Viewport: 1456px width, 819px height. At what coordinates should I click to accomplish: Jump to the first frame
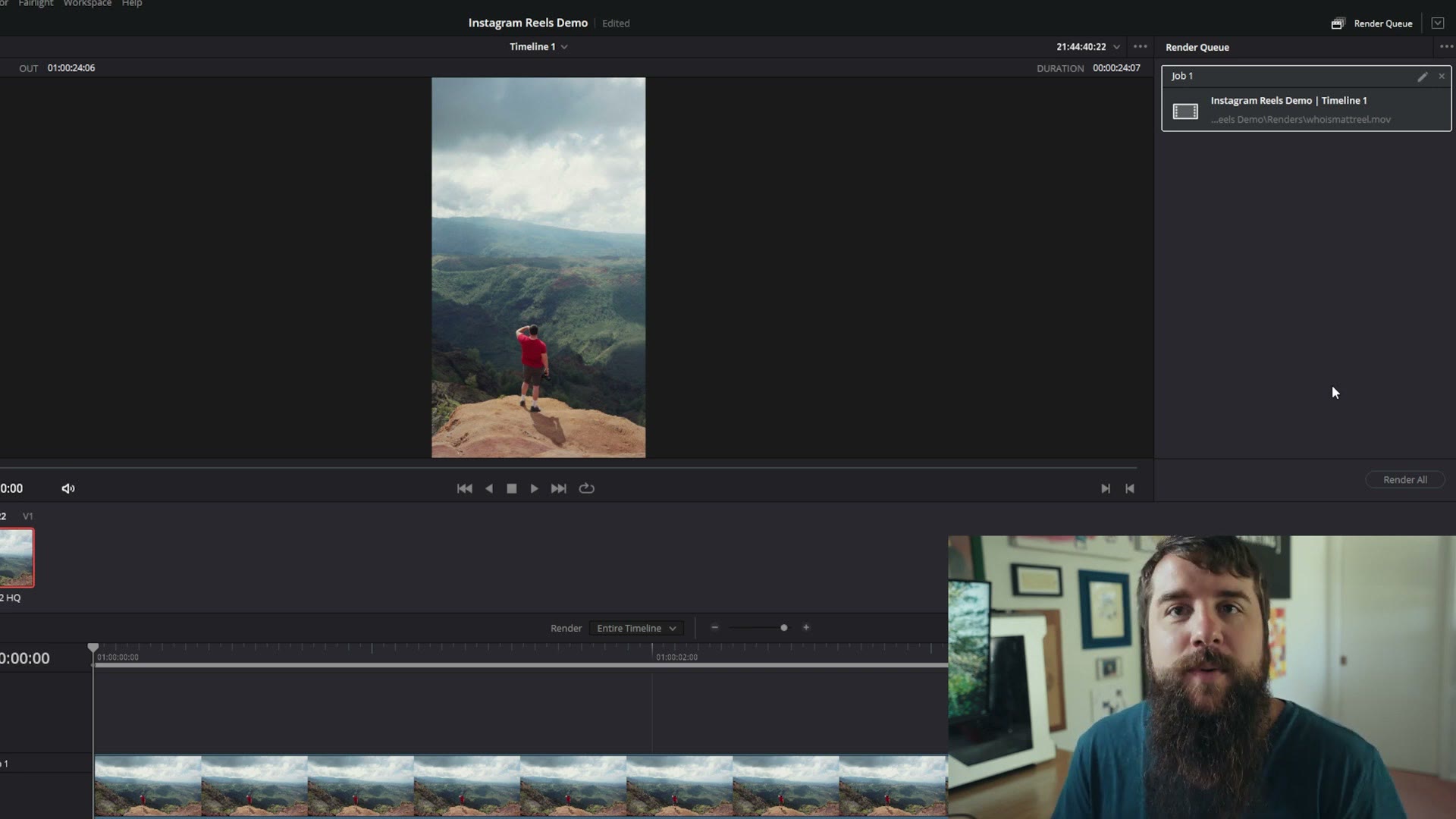point(465,489)
